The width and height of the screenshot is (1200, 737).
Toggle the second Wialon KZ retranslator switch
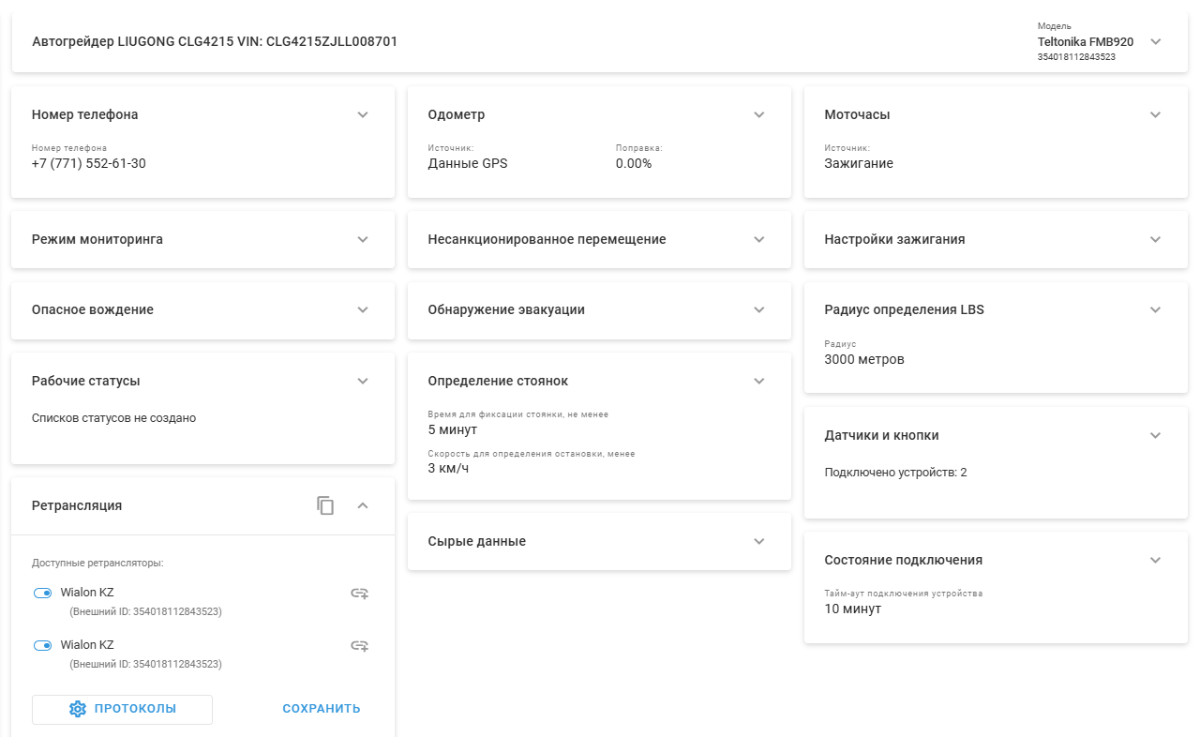click(42, 645)
